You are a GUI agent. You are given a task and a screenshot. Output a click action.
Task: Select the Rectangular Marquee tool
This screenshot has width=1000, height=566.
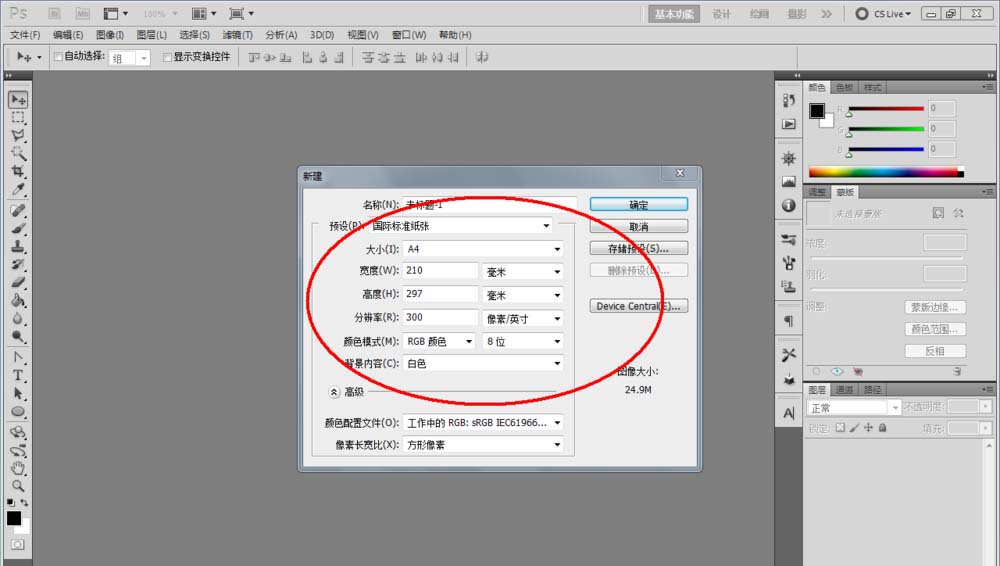pyautogui.click(x=18, y=117)
